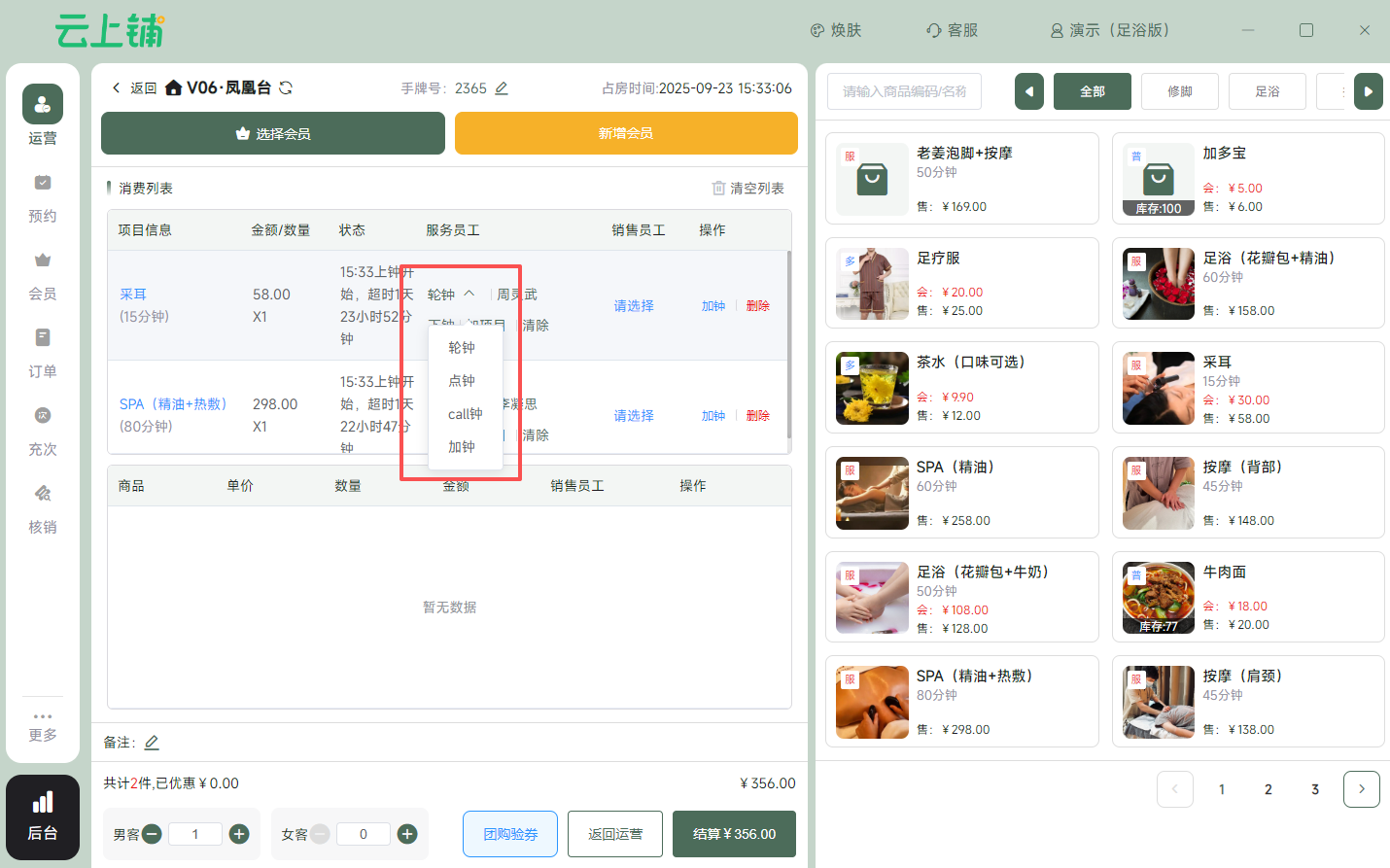Switch to the 修脚 category tab
Screen dimensions: 1390x868
click(x=1180, y=91)
